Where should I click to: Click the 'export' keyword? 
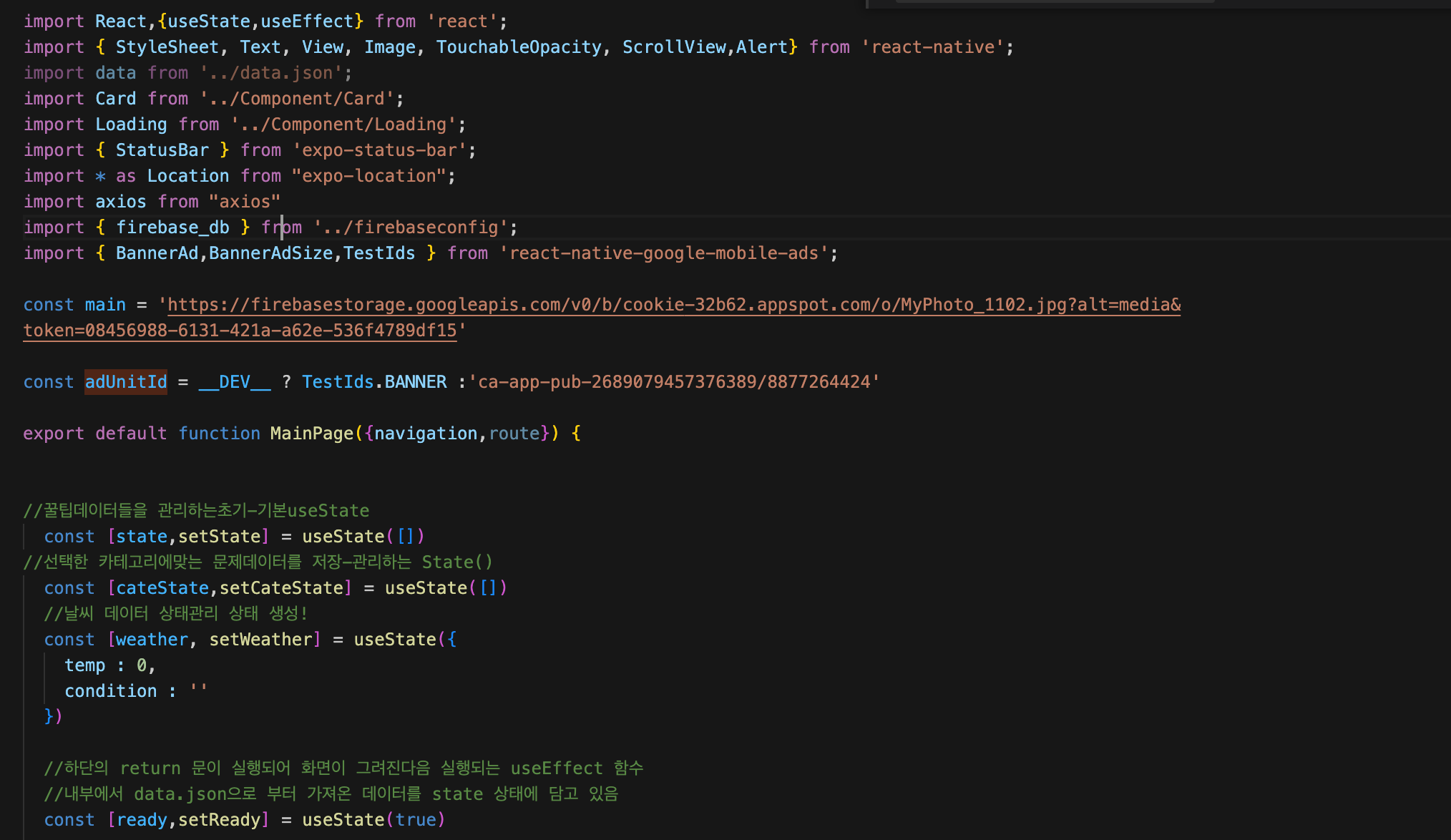pos(54,434)
